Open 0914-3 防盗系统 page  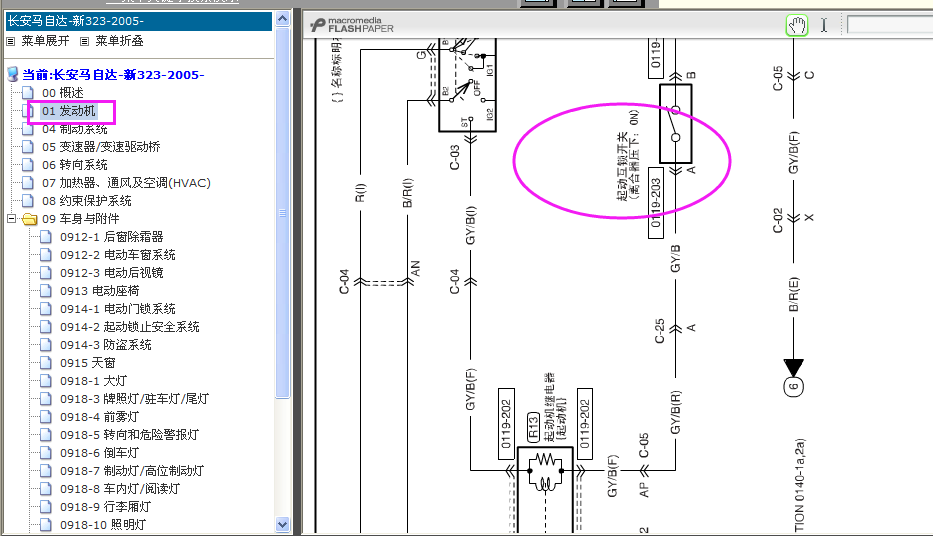click(x=105, y=345)
